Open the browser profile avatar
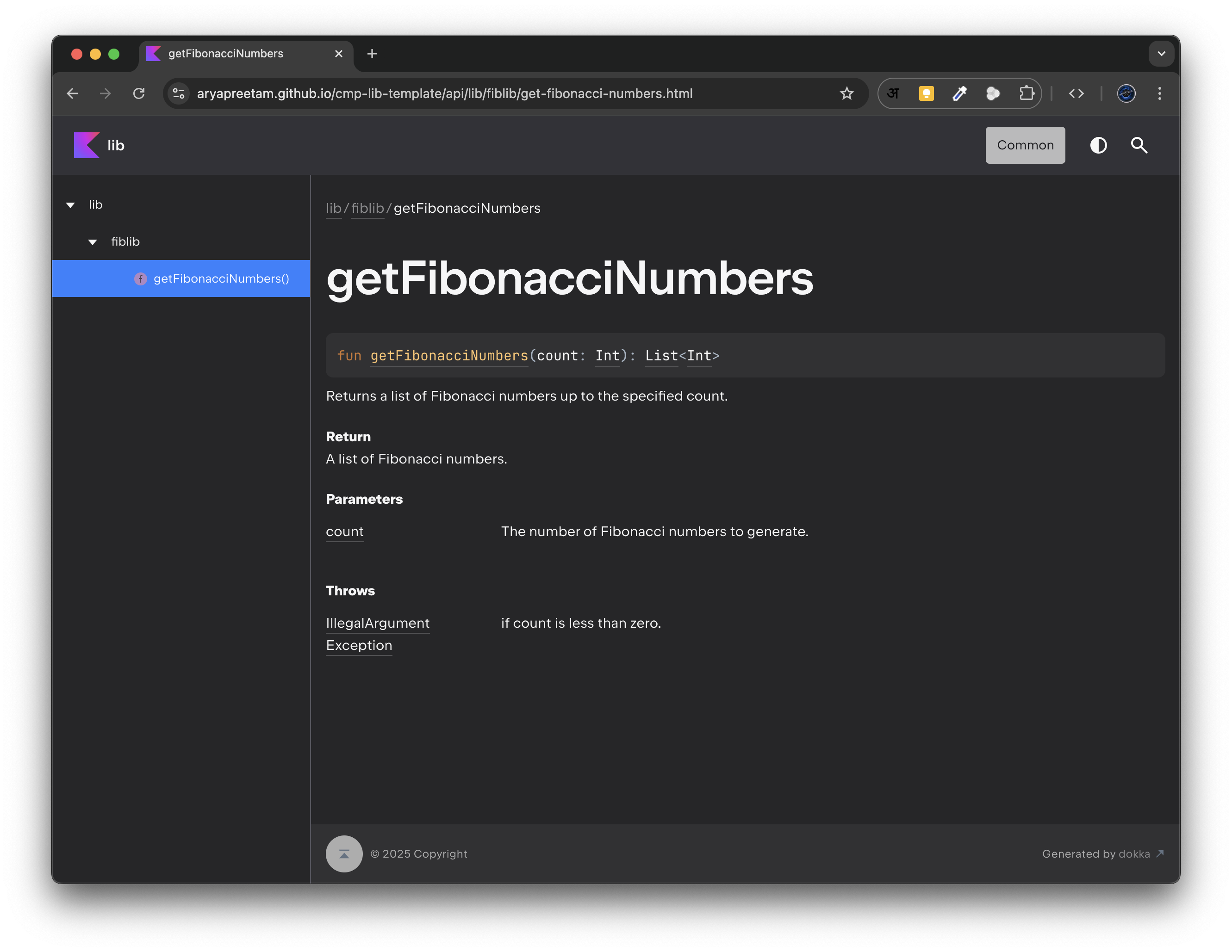Viewport: 1232px width, 952px height. 1126,93
